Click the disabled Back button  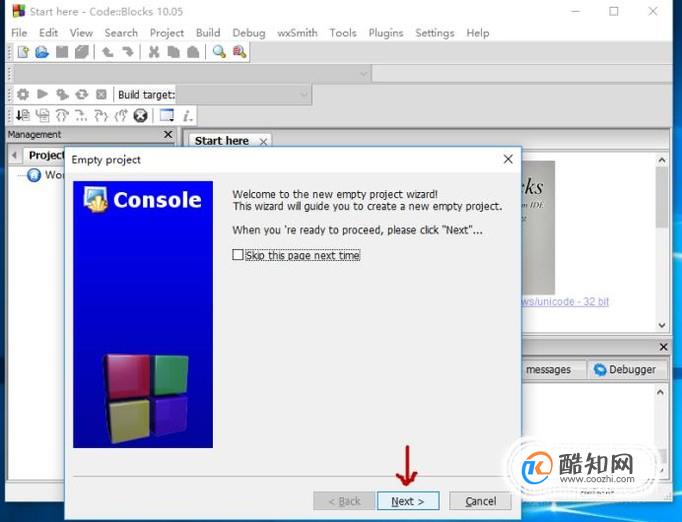coord(344,501)
